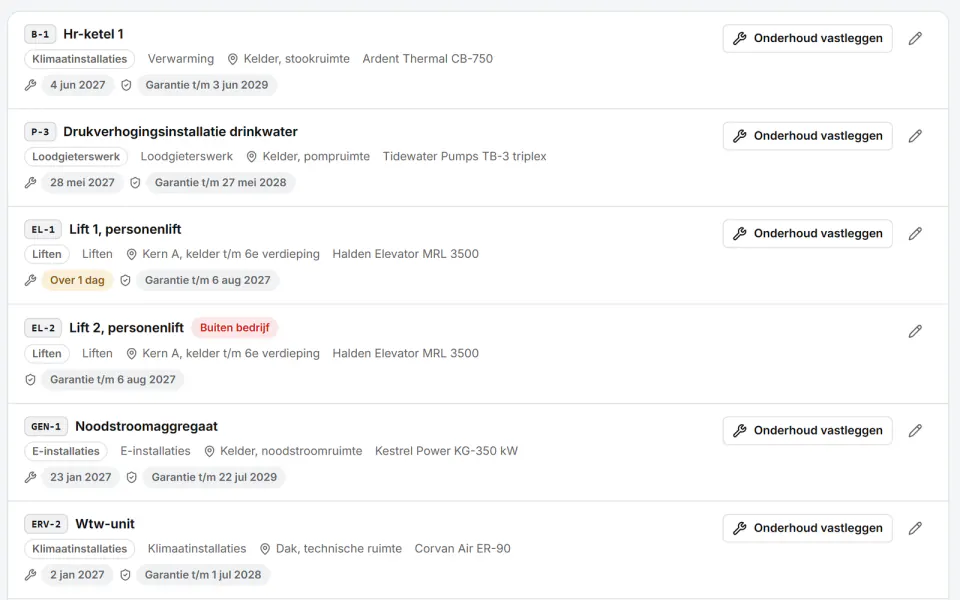Viewport: 960px width, 600px height.
Task: Click pencil icon for Wtw-unit
Action: tap(915, 528)
